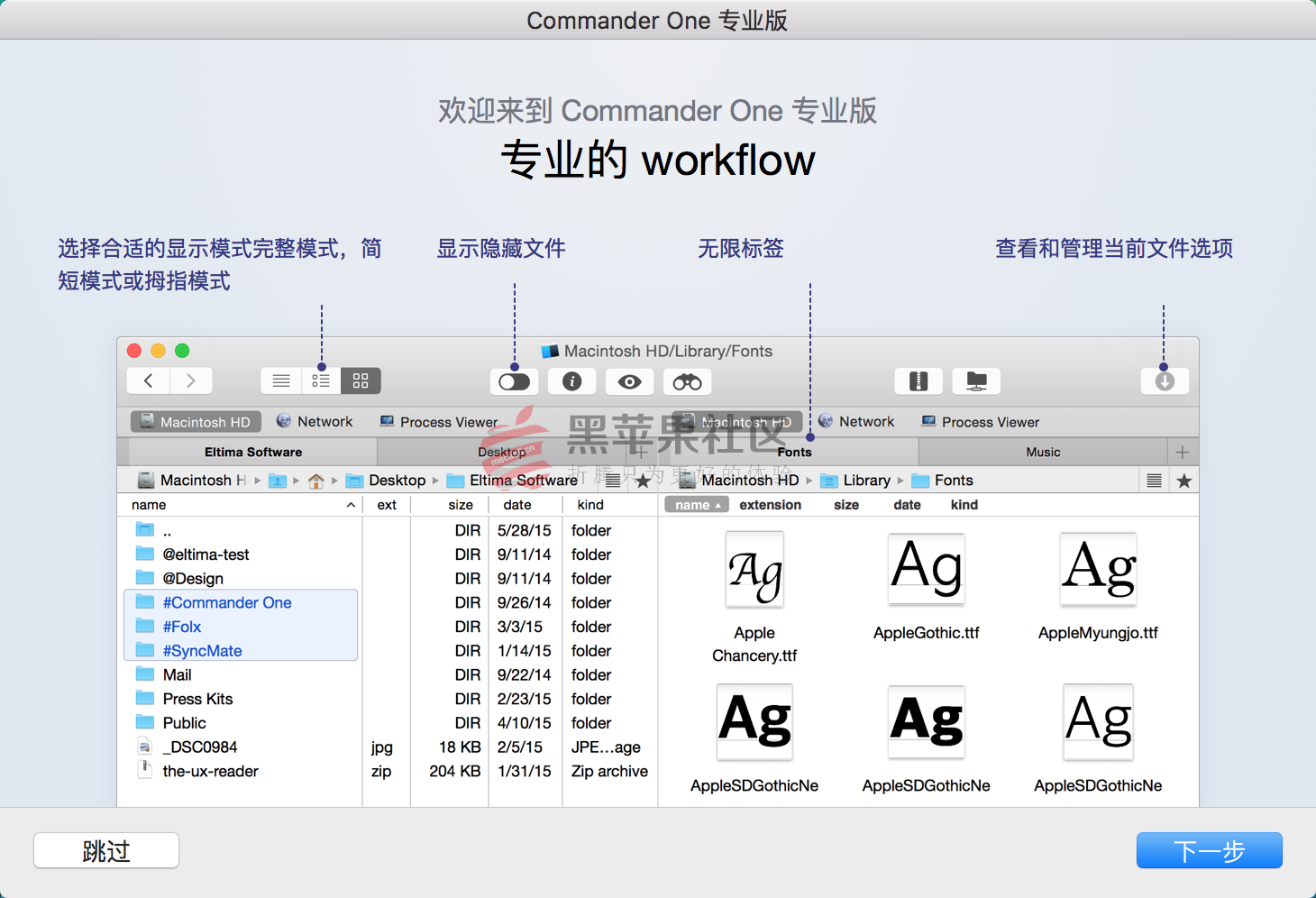Sort right panel by extension header
This screenshot has width=1316, height=898.
770,505
